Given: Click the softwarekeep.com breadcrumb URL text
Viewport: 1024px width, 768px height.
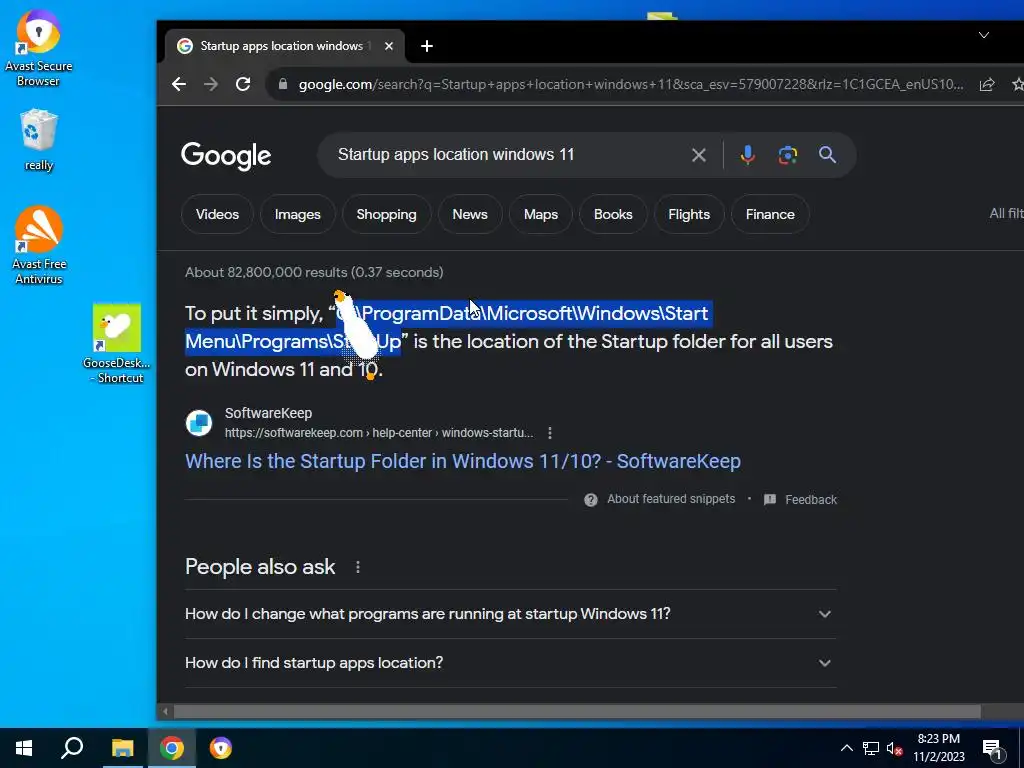Looking at the screenshot, I should tap(379, 433).
